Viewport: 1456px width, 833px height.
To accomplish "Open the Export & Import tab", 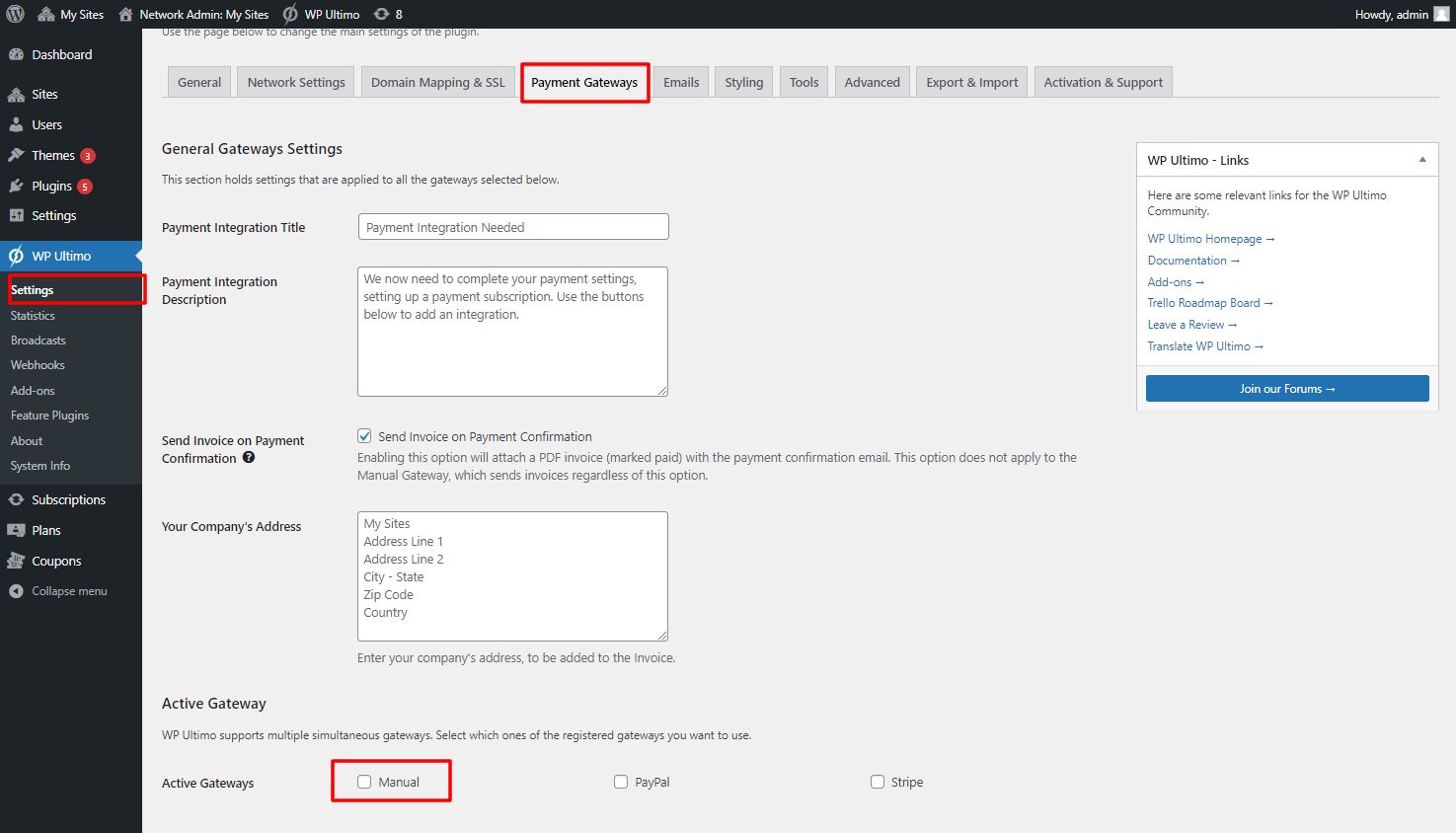I will click(x=972, y=82).
